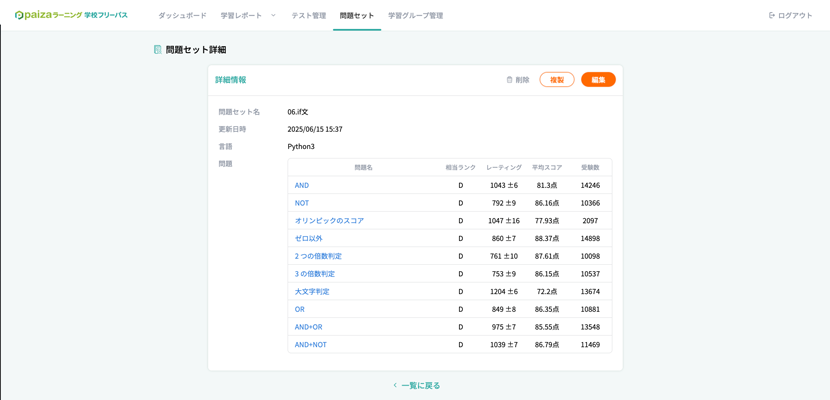Open the AND+NOT problem link
This screenshot has height=400, width=830.
(x=311, y=344)
